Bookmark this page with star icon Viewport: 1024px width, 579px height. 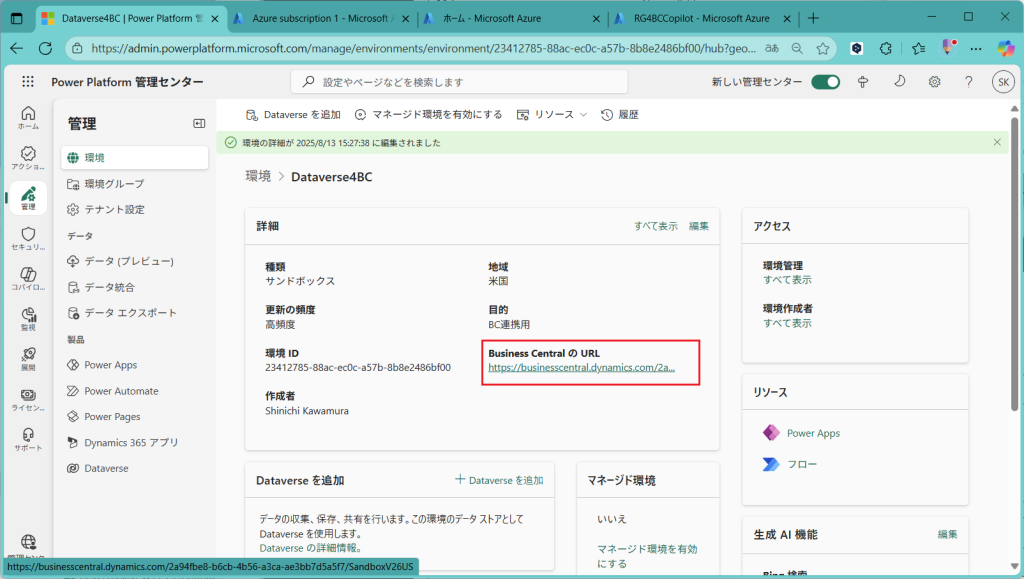point(823,48)
